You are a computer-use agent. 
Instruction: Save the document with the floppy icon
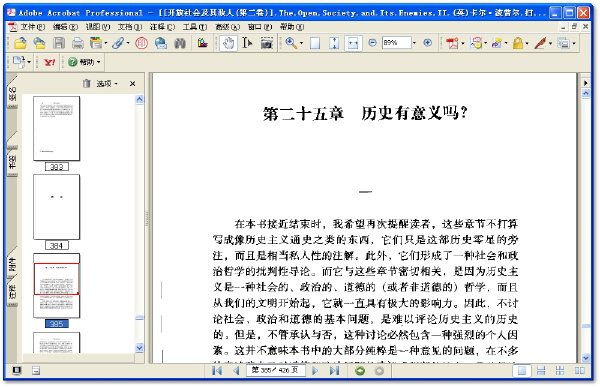pyautogui.click(x=59, y=42)
